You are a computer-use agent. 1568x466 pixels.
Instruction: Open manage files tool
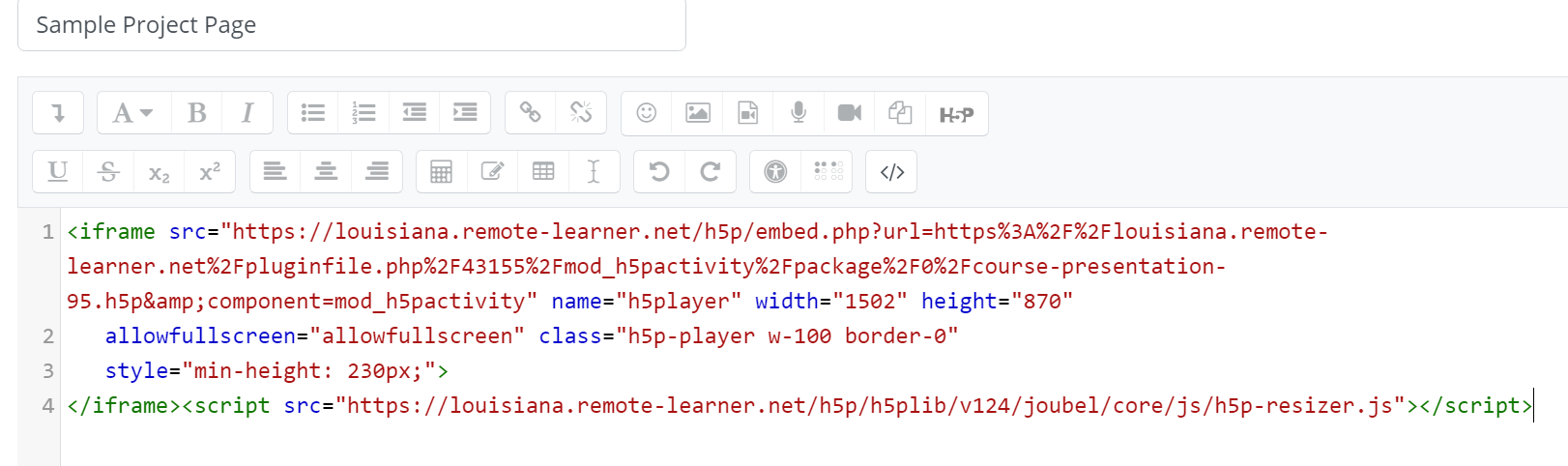coord(900,114)
